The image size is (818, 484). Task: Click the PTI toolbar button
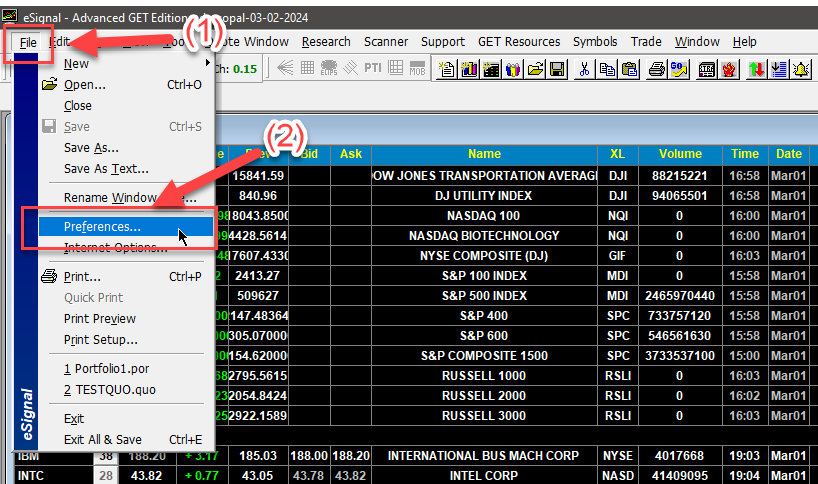tap(372, 68)
